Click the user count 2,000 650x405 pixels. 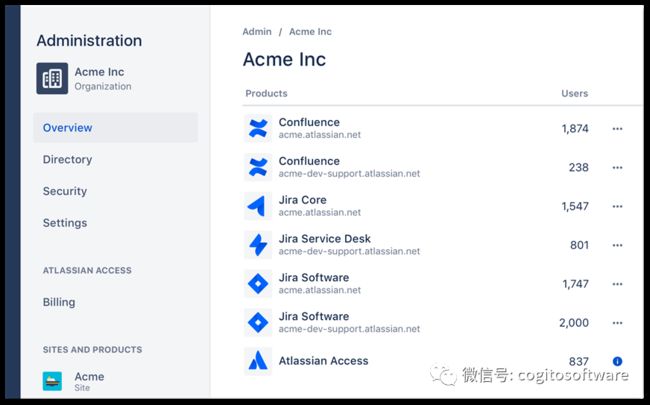(x=574, y=323)
